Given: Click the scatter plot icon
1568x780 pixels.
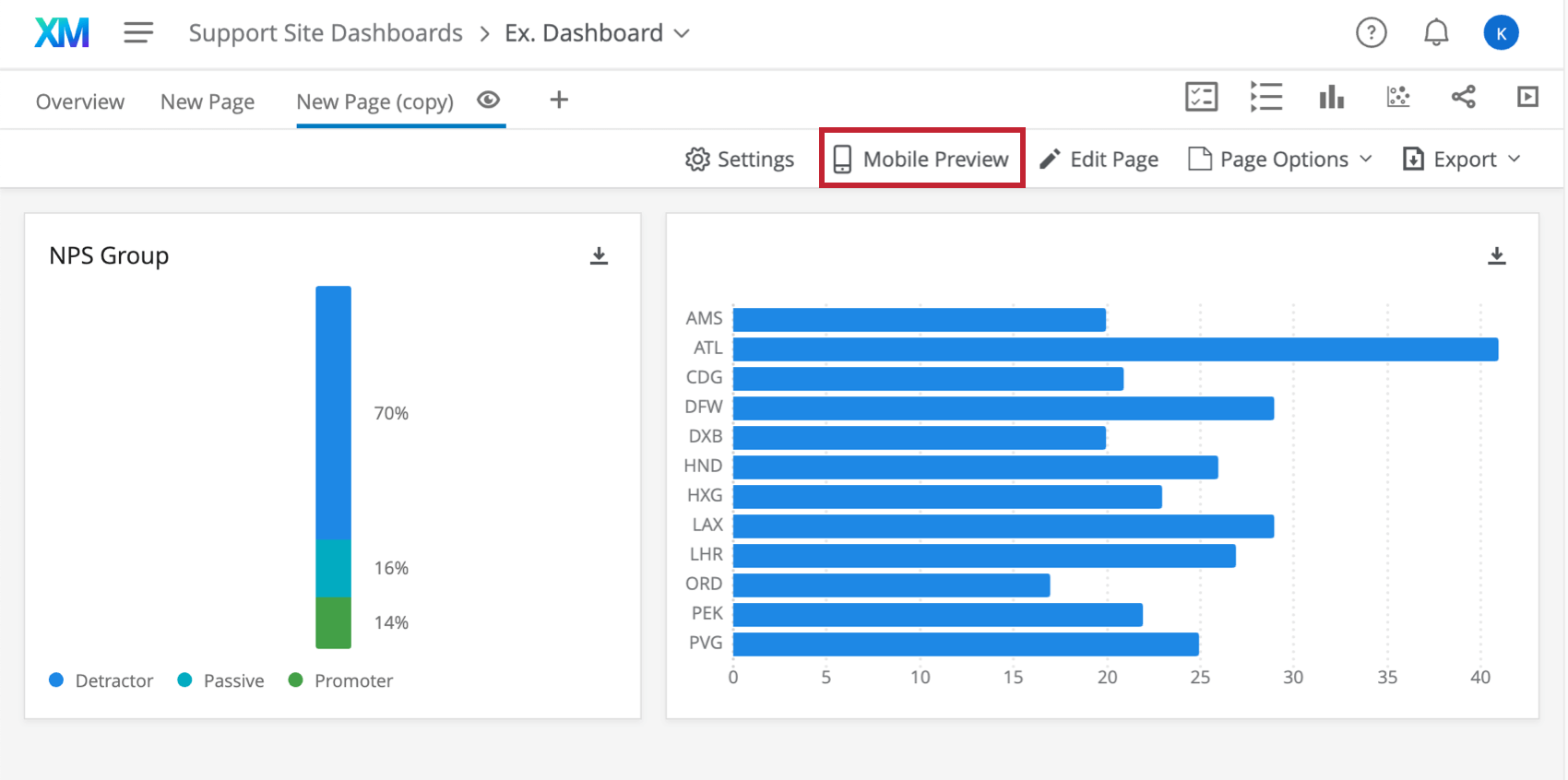Looking at the screenshot, I should pyautogui.click(x=1397, y=97).
